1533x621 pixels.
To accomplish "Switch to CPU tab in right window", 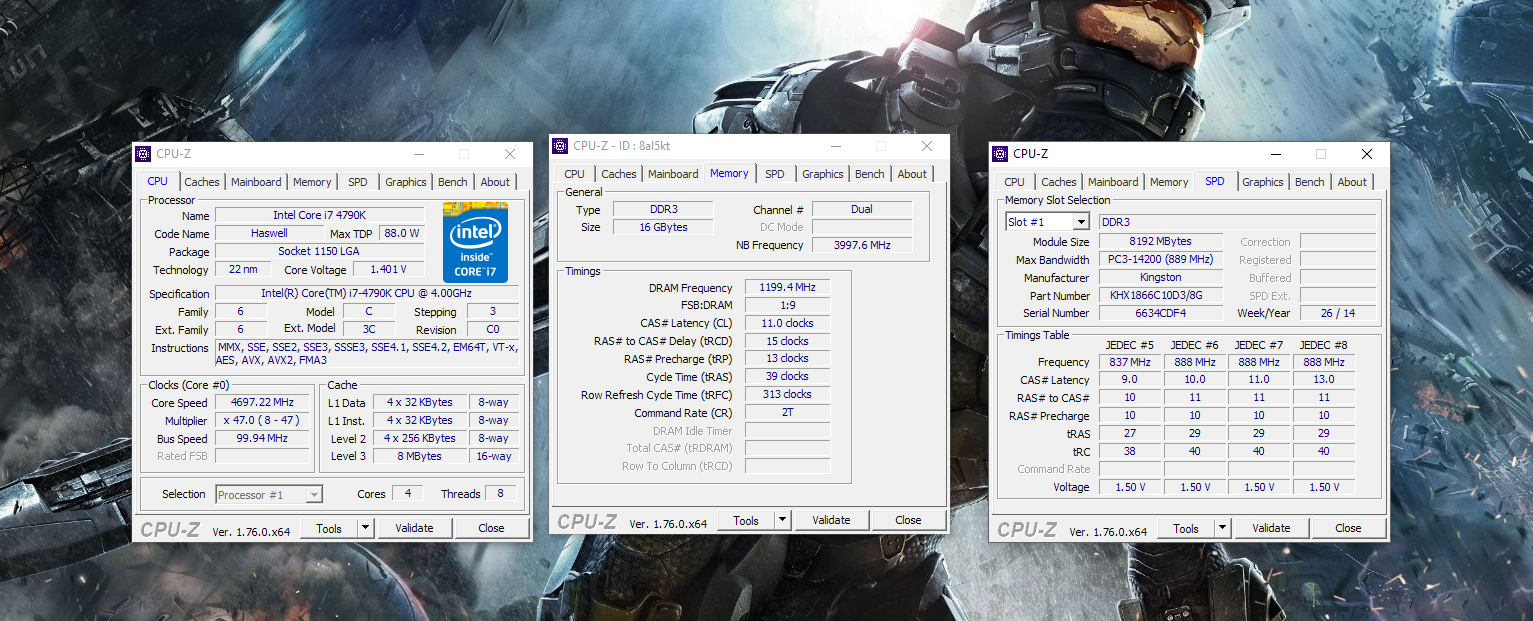I will coord(1014,182).
